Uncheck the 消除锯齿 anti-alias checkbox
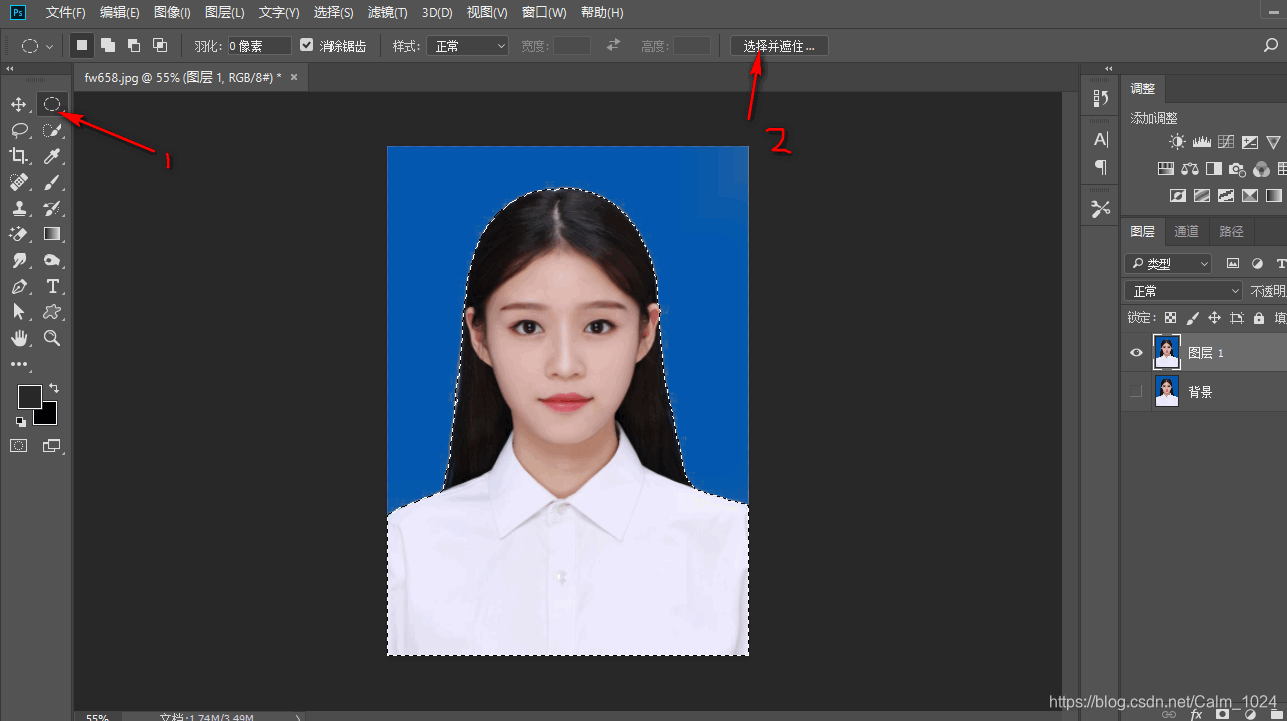Image resolution: width=1287 pixels, height=721 pixels. coord(306,45)
